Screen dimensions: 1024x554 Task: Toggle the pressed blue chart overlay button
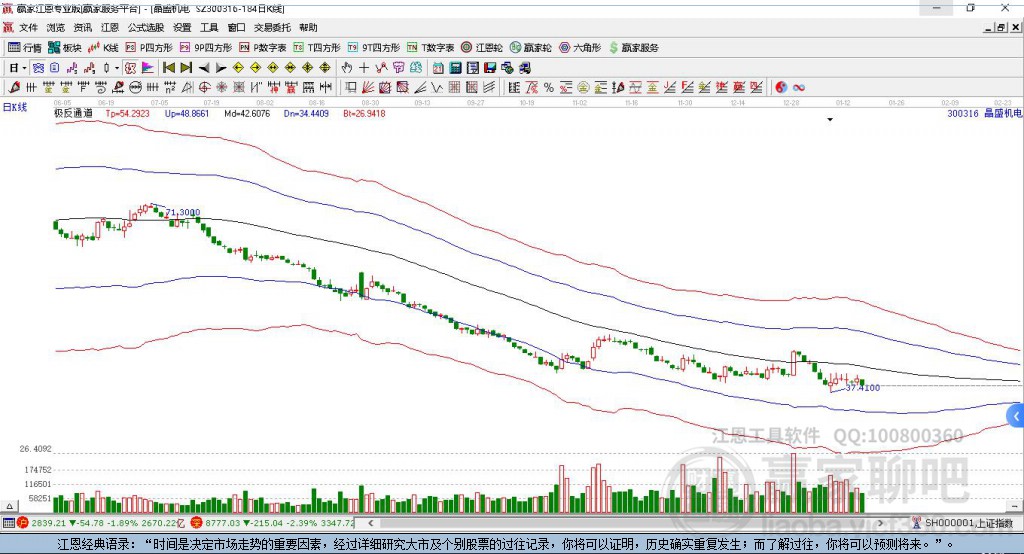point(38,68)
